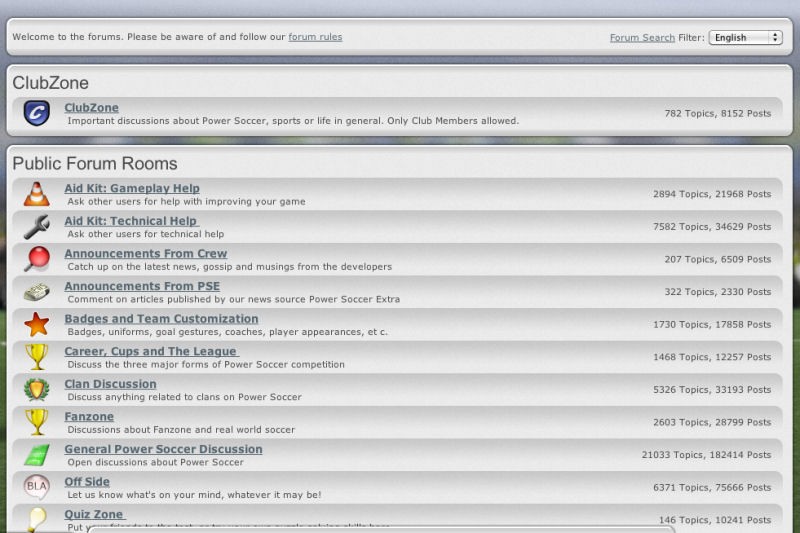
Task: Click '21033 Topics, 182414 Posts' count
Action: pyautogui.click(x=706, y=455)
